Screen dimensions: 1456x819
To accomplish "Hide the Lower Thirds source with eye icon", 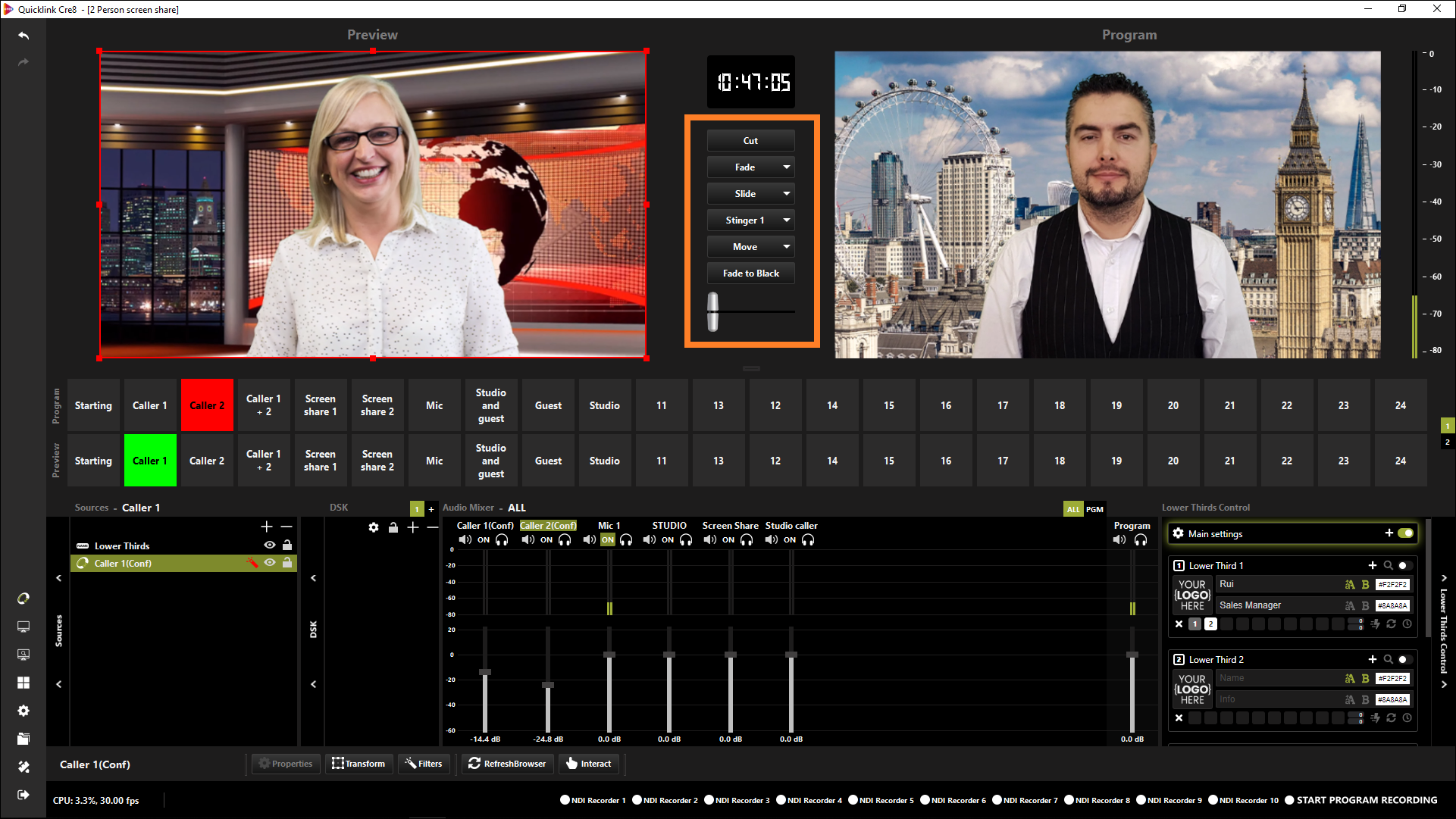I will 269,545.
